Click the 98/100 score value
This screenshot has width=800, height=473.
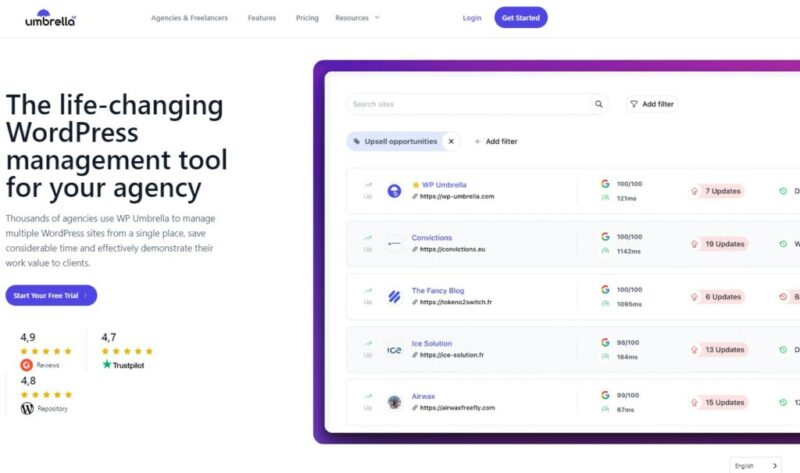pos(628,343)
